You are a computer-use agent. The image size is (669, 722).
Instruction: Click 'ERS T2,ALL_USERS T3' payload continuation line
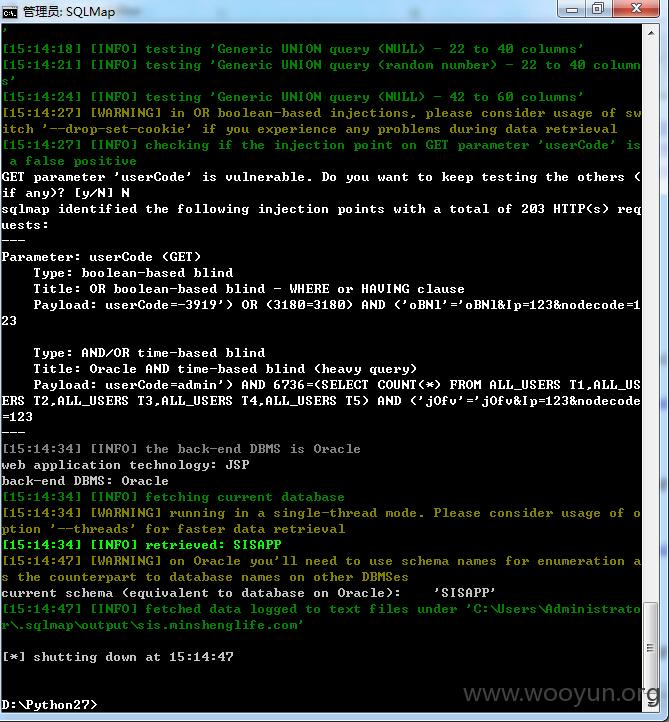(321, 401)
